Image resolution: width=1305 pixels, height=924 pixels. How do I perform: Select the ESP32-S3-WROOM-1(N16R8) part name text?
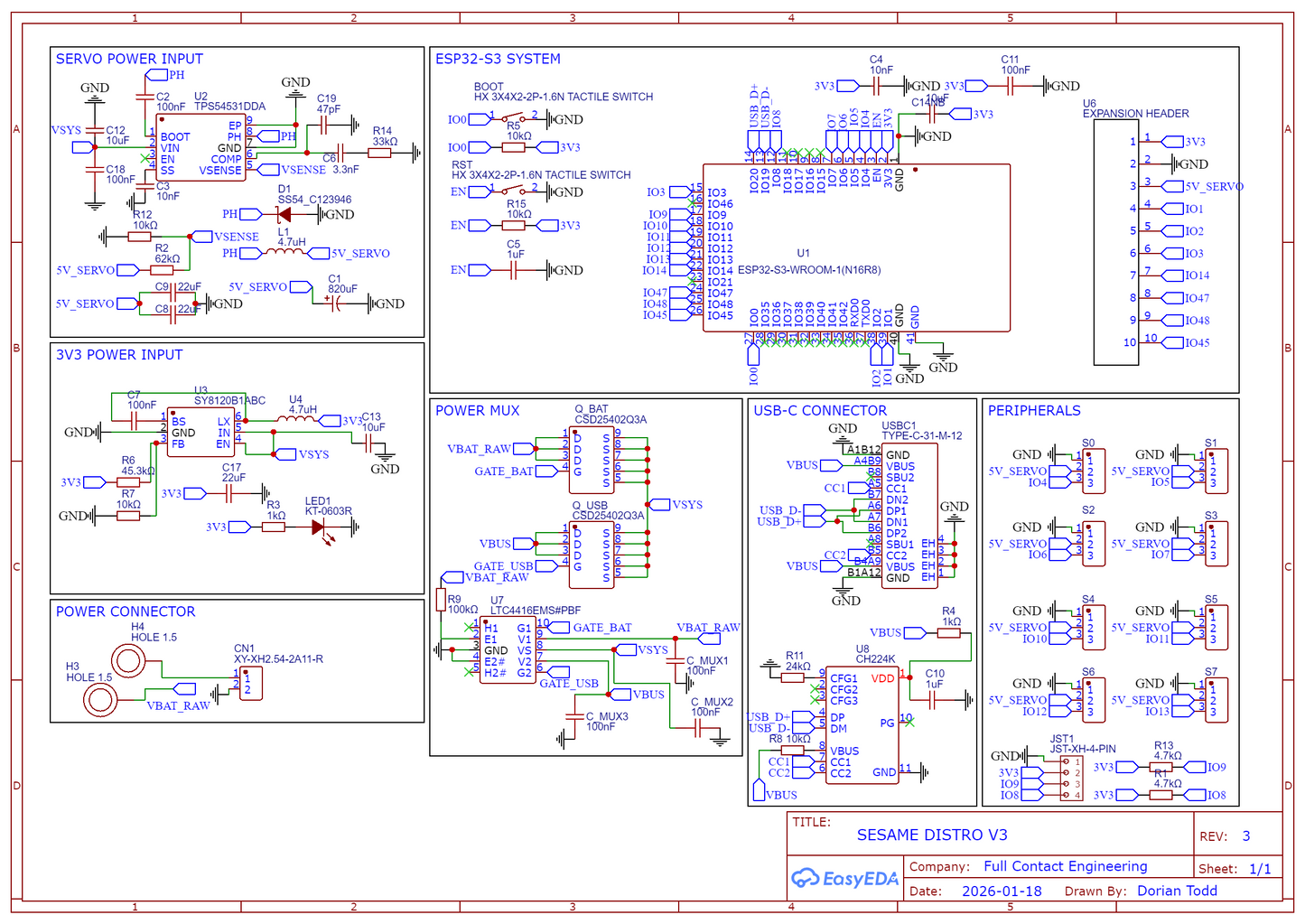pyautogui.click(x=809, y=270)
